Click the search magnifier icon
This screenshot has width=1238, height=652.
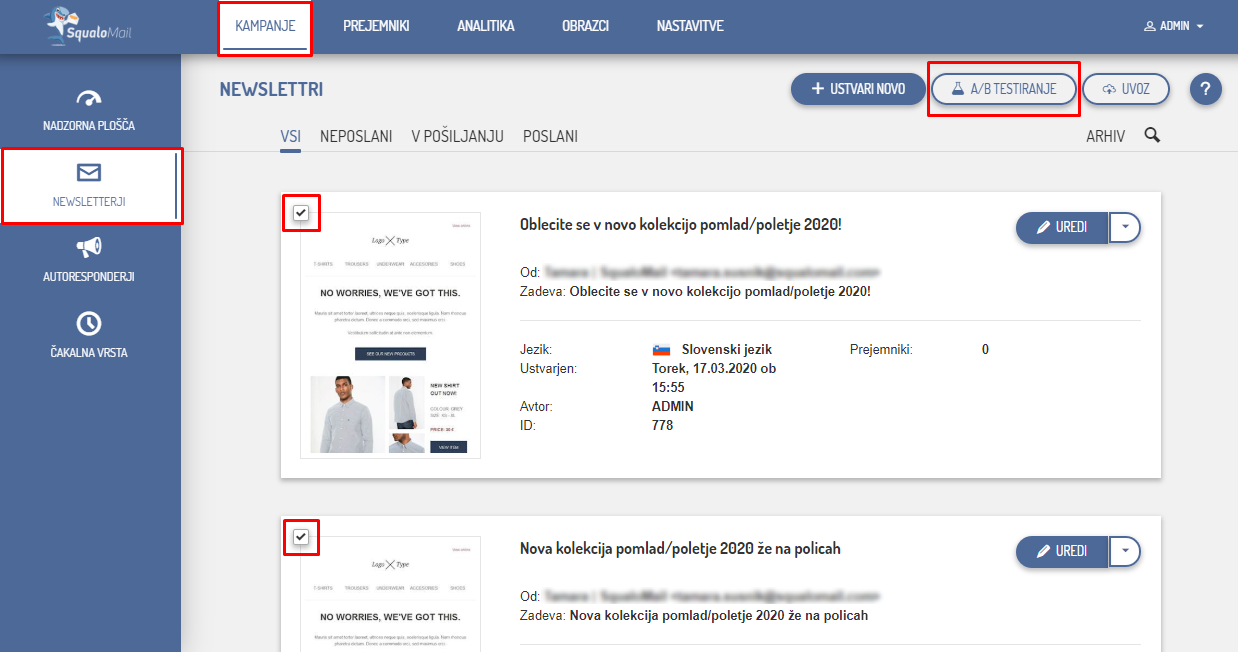coord(1152,136)
